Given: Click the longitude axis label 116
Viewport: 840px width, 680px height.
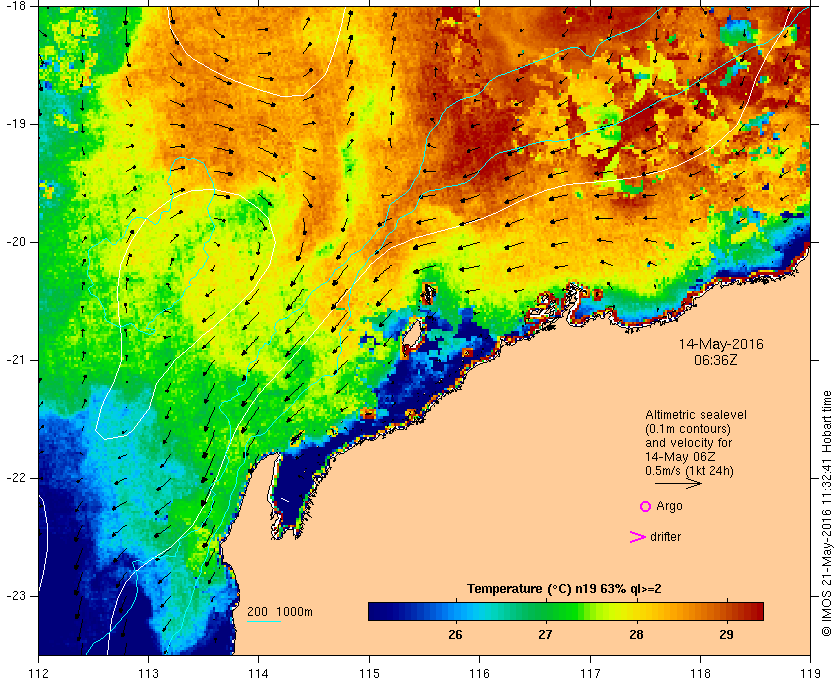Looking at the screenshot, I should pyautogui.click(x=479, y=673).
